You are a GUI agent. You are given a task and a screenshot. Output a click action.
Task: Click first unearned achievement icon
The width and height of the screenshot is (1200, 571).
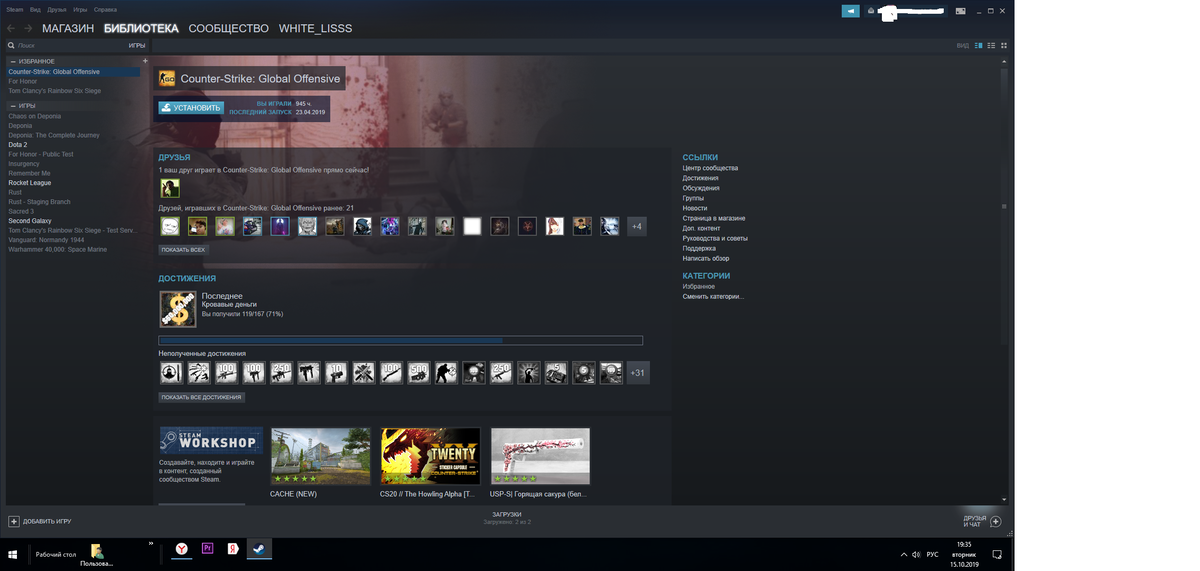[x=171, y=372]
